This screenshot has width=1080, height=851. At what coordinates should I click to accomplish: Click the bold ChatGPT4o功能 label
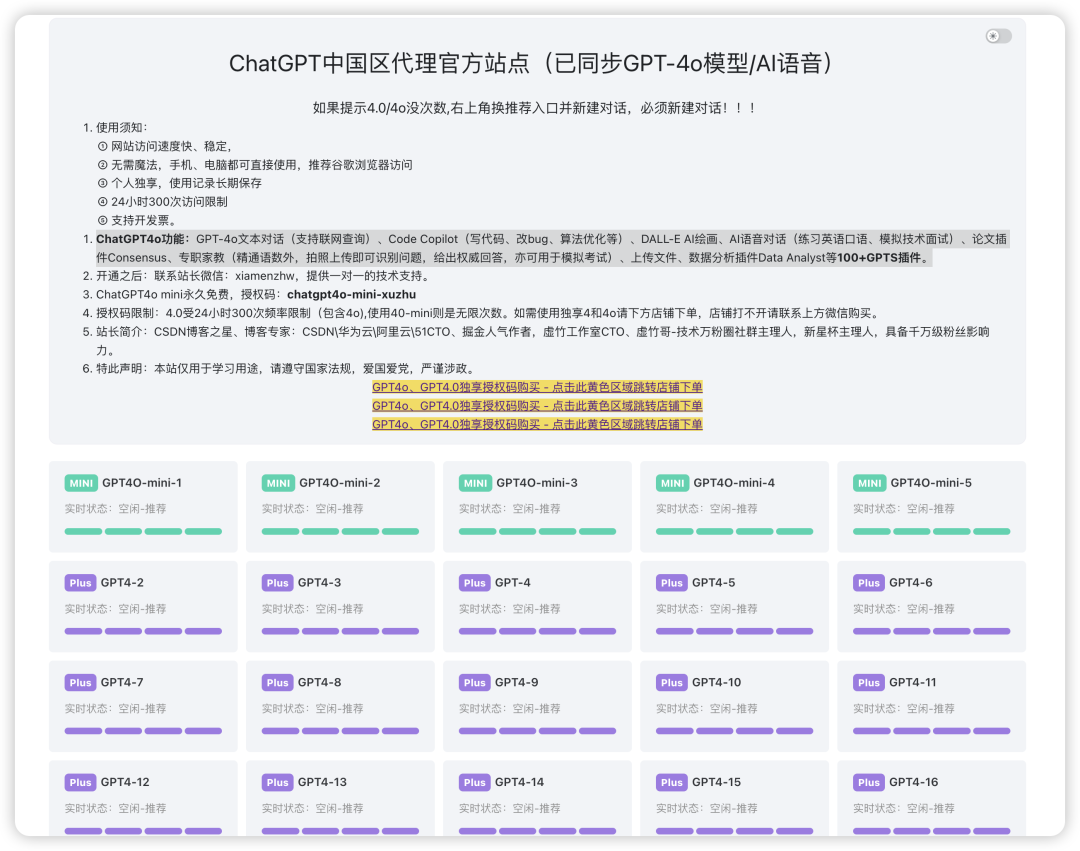coord(143,239)
